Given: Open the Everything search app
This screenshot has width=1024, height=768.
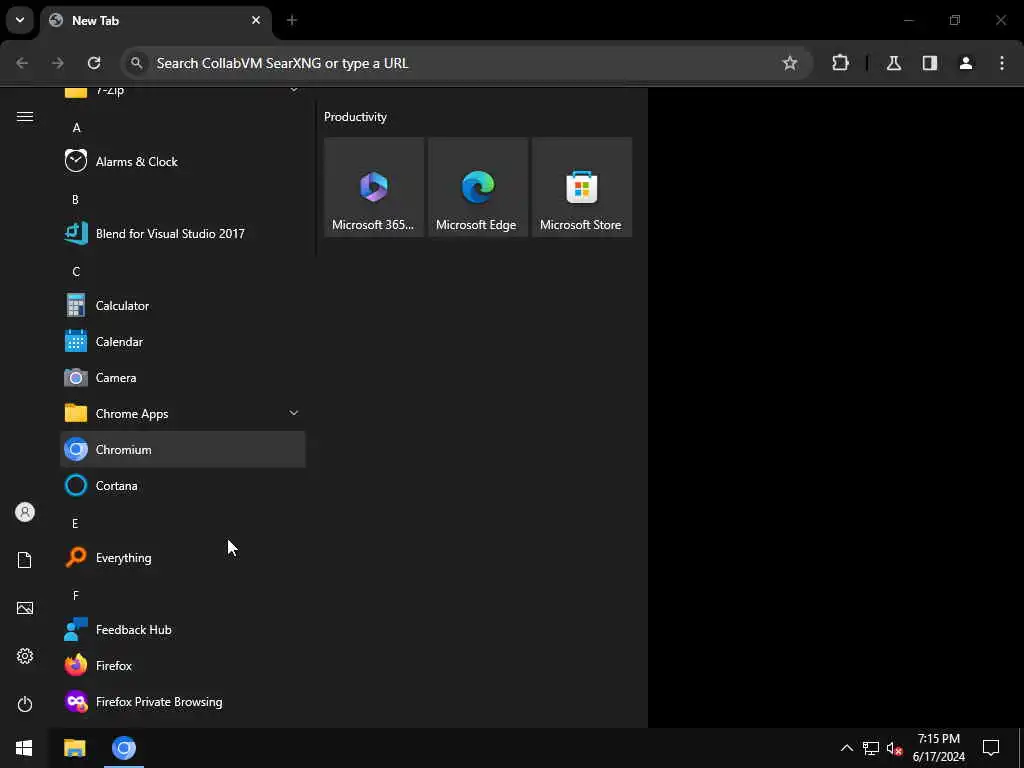Looking at the screenshot, I should click(x=183, y=558).
